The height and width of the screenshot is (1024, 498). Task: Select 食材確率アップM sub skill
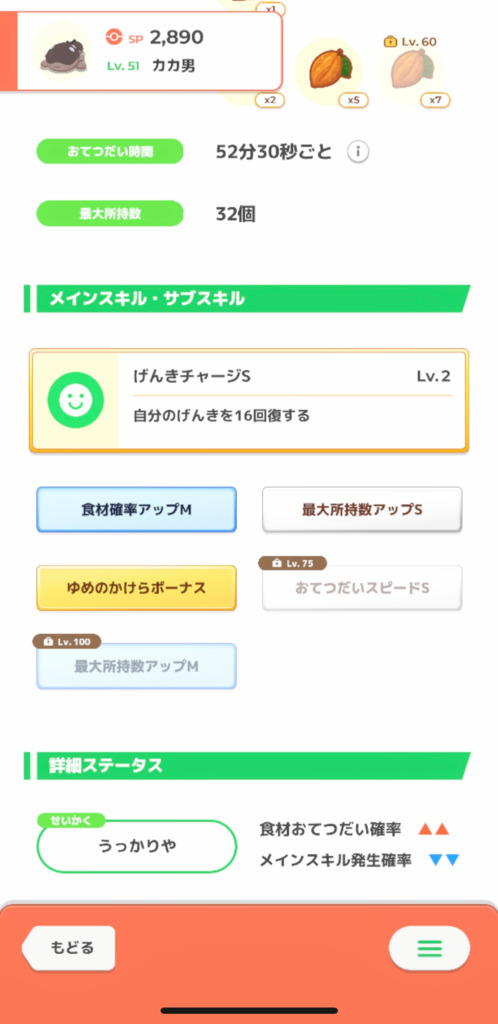click(136, 509)
